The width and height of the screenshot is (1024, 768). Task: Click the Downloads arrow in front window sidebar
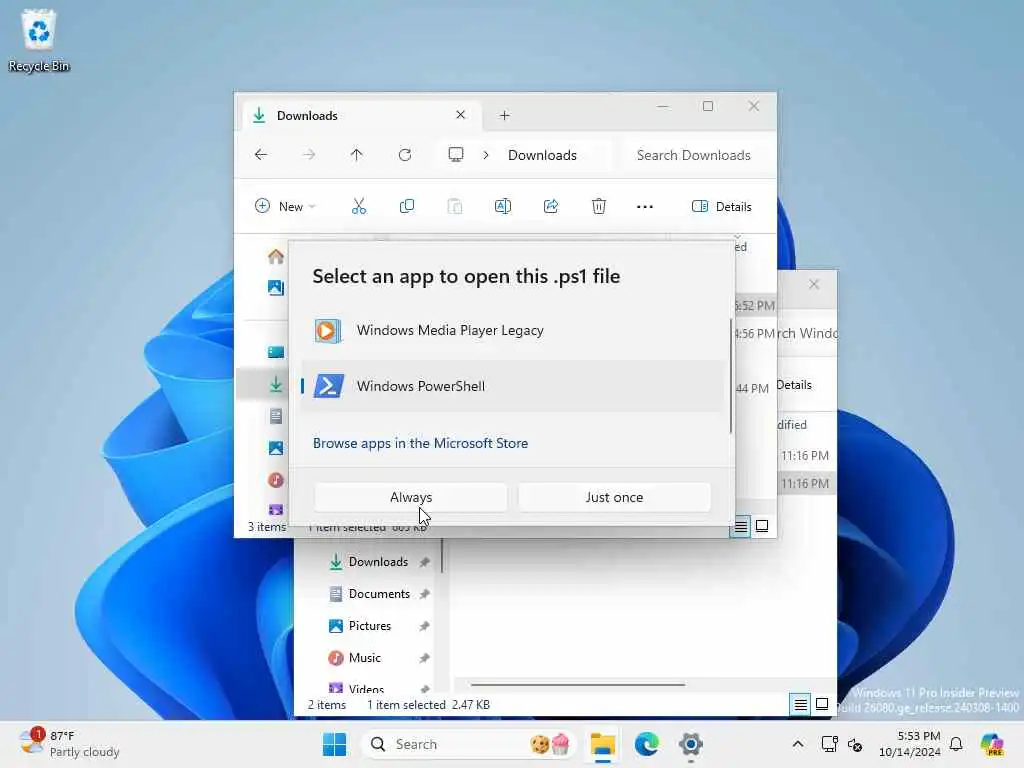point(276,385)
